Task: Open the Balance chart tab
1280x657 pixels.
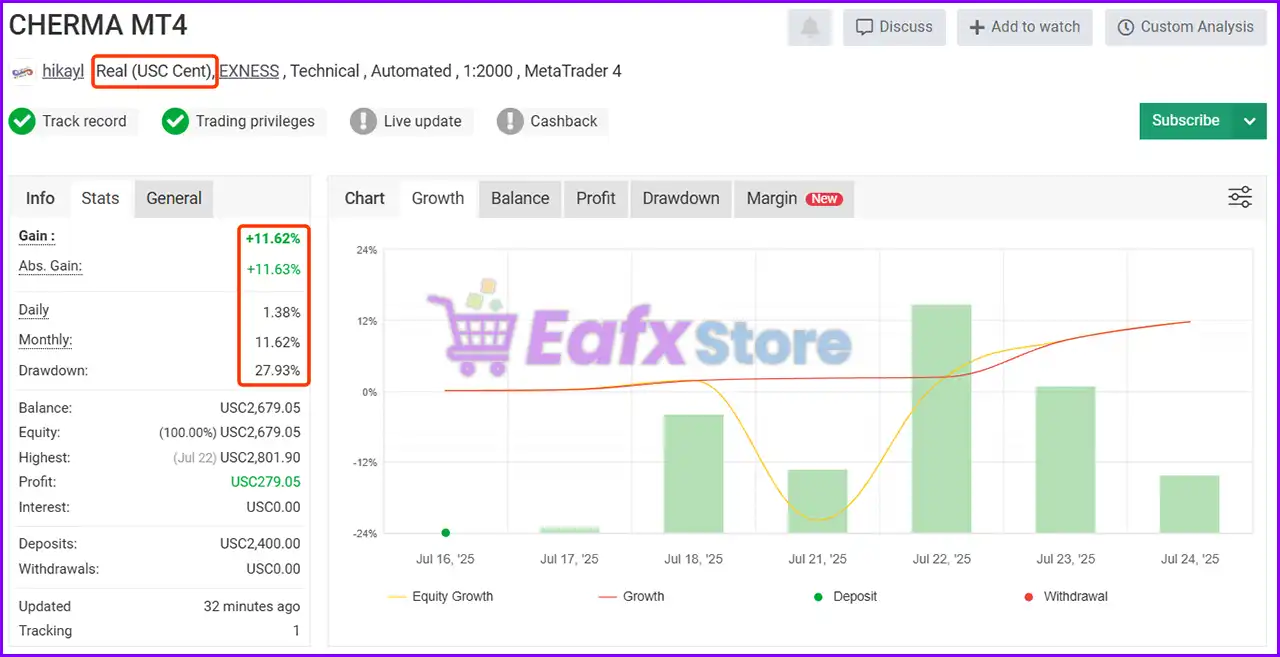Action: tap(520, 198)
